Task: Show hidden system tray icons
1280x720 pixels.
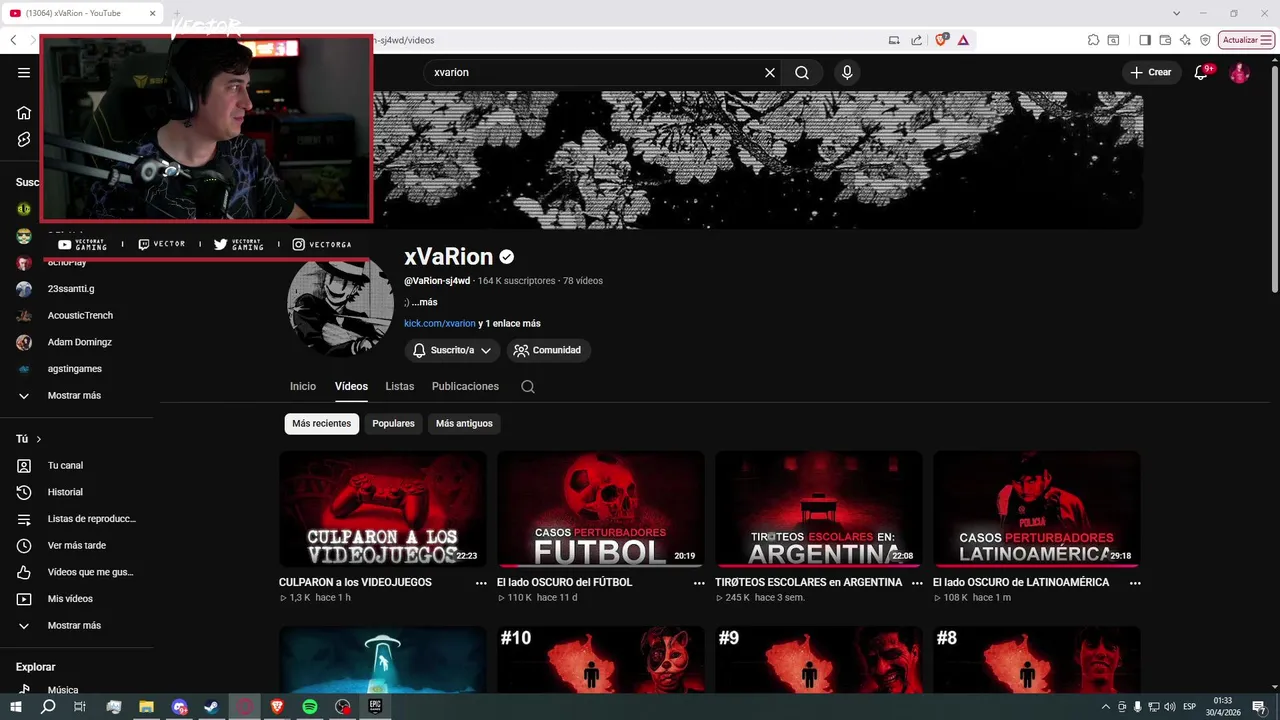Action: point(1106,707)
